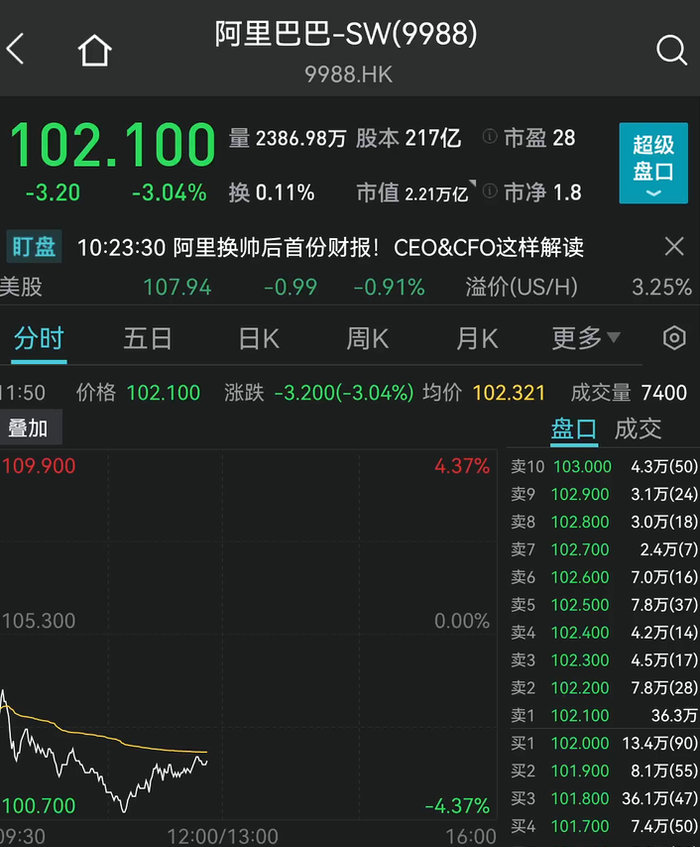
Task: Select 卖9 row at 102.900
Action: point(604,494)
